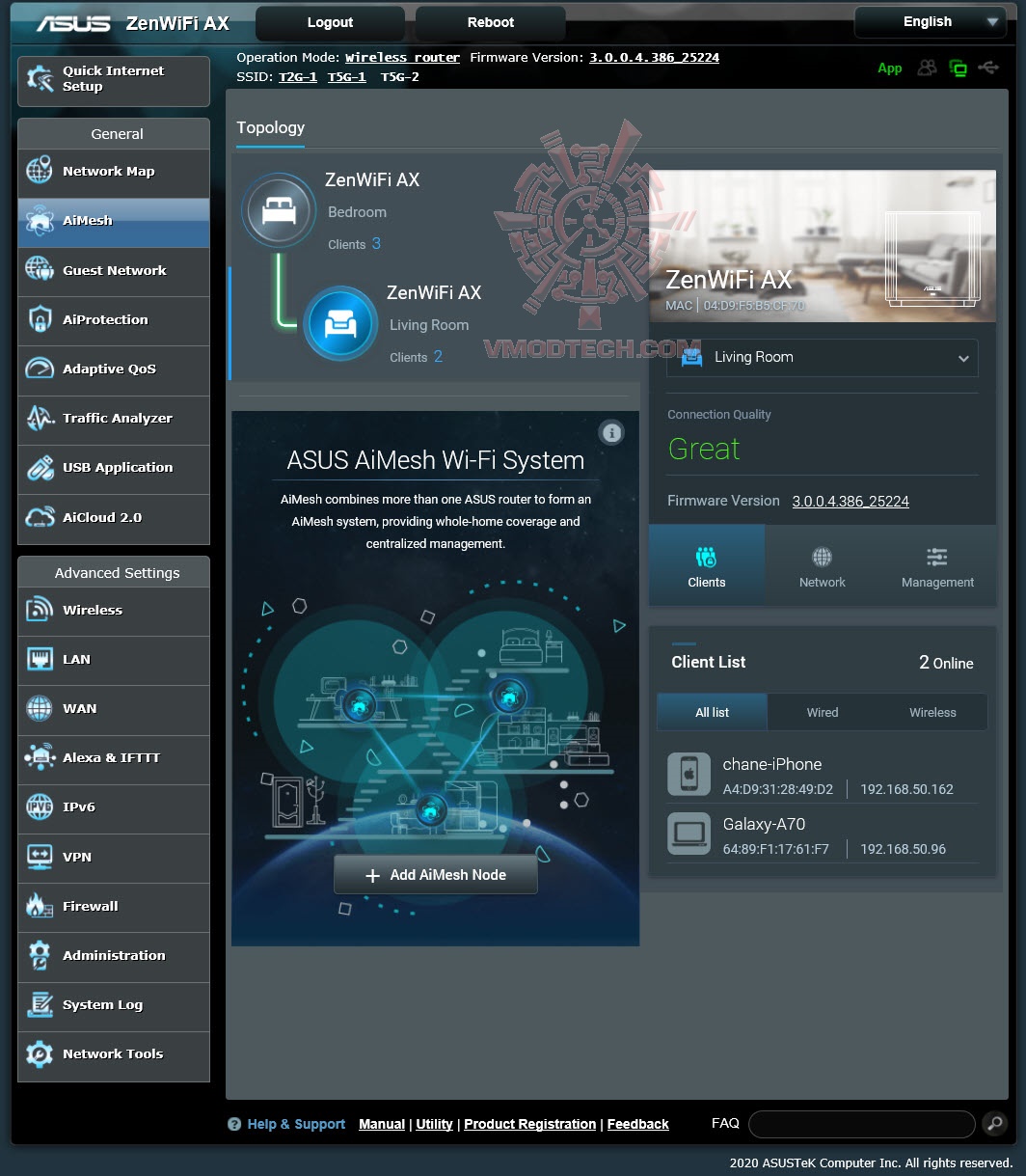Click the FAQ search magnifier icon

pos(993,1123)
